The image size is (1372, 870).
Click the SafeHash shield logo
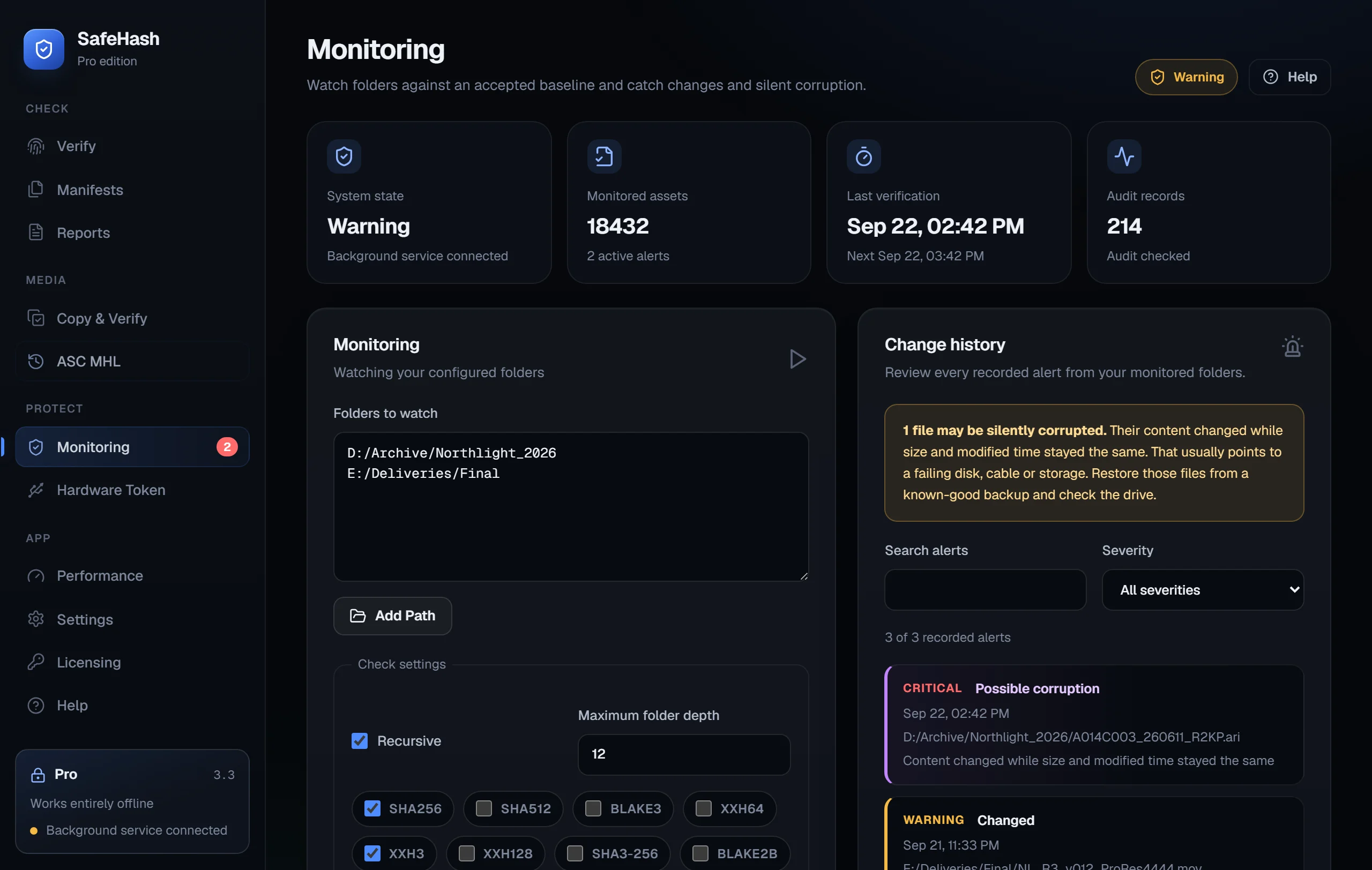click(x=44, y=49)
